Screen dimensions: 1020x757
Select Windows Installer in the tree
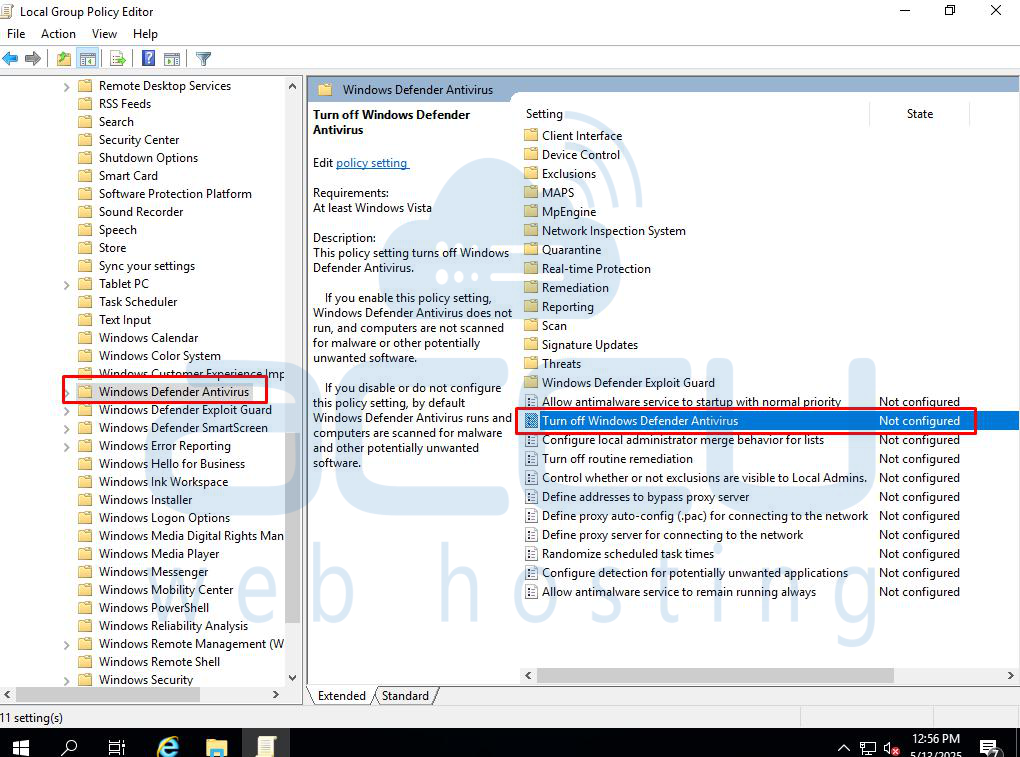click(x=145, y=500)
